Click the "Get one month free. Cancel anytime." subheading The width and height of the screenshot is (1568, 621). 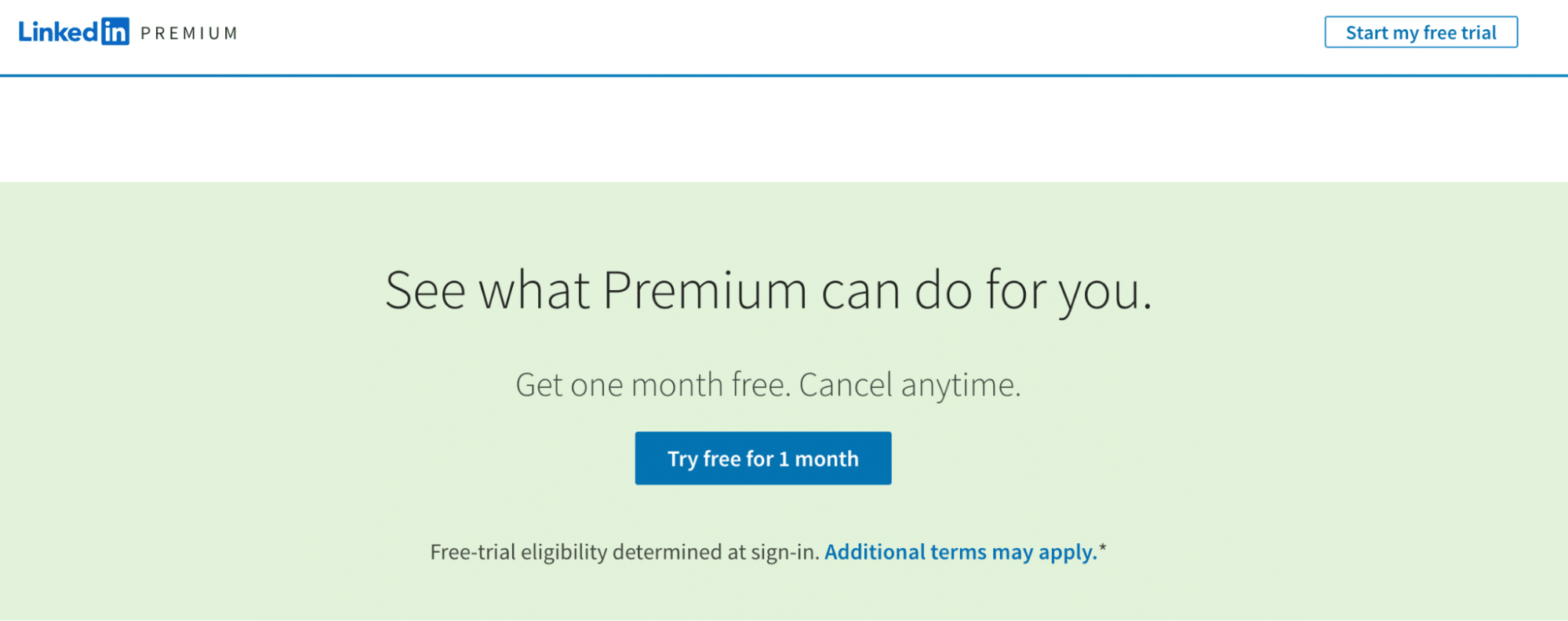pyautogui.click(x=769, y=385)
